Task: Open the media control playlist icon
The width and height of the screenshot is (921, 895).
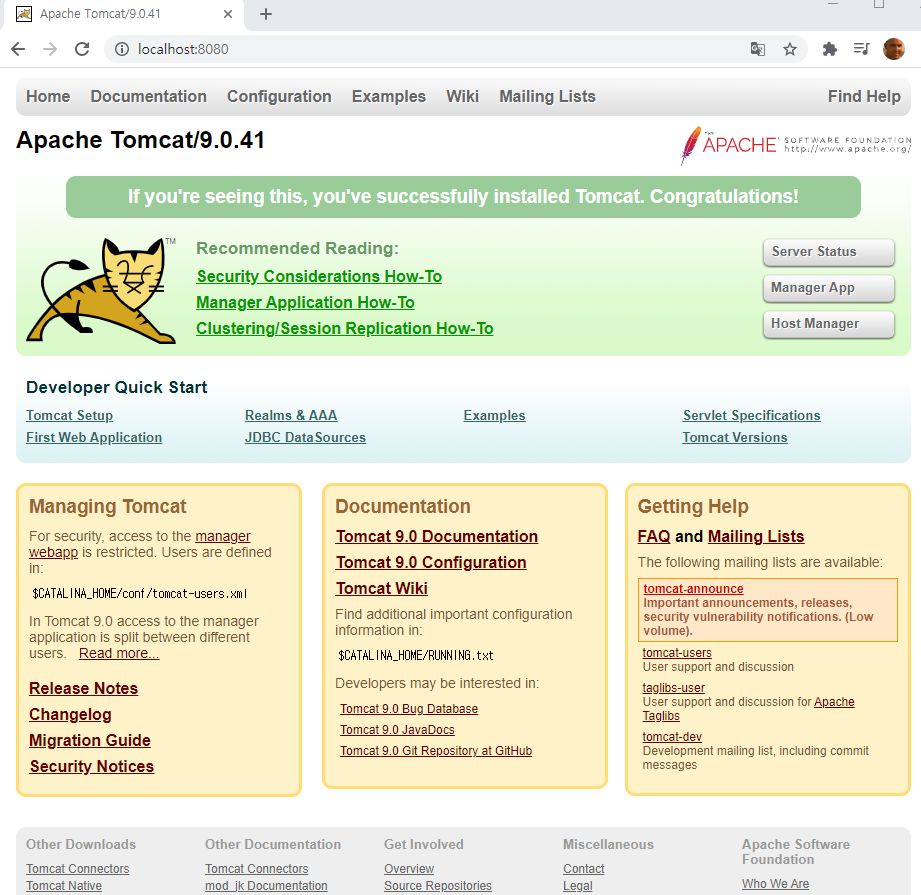Action: click(x=862, y=49)
